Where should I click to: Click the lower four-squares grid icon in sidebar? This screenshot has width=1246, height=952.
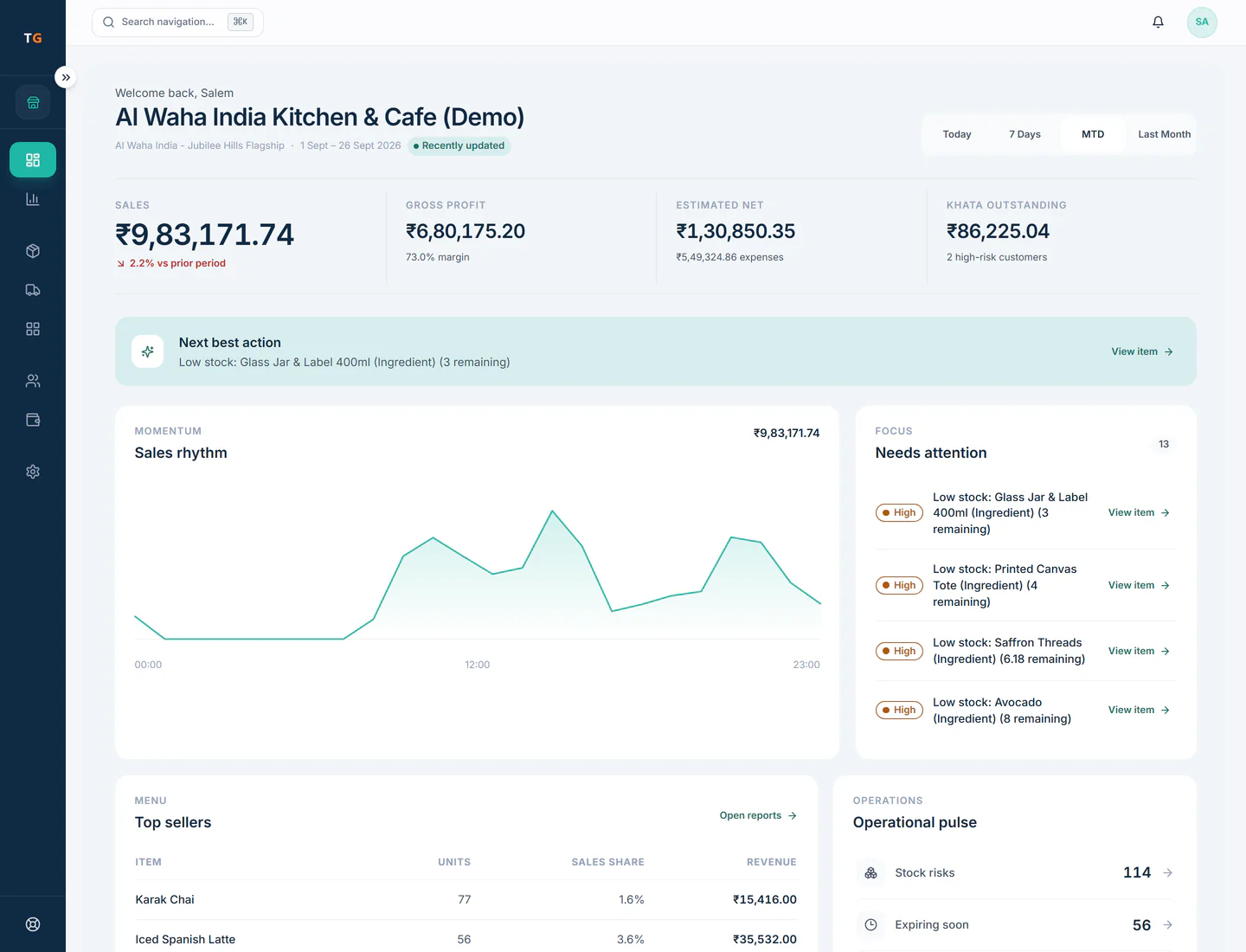coord(33,329)
